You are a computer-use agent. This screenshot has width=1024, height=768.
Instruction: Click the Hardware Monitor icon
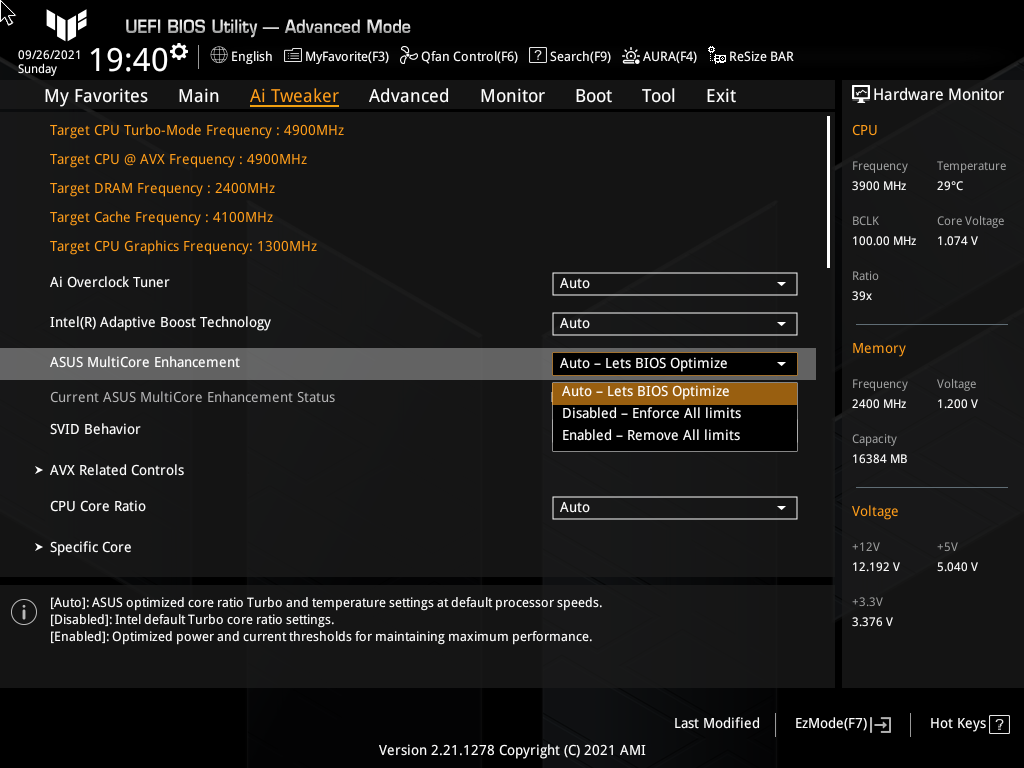(x=861, y=93)
